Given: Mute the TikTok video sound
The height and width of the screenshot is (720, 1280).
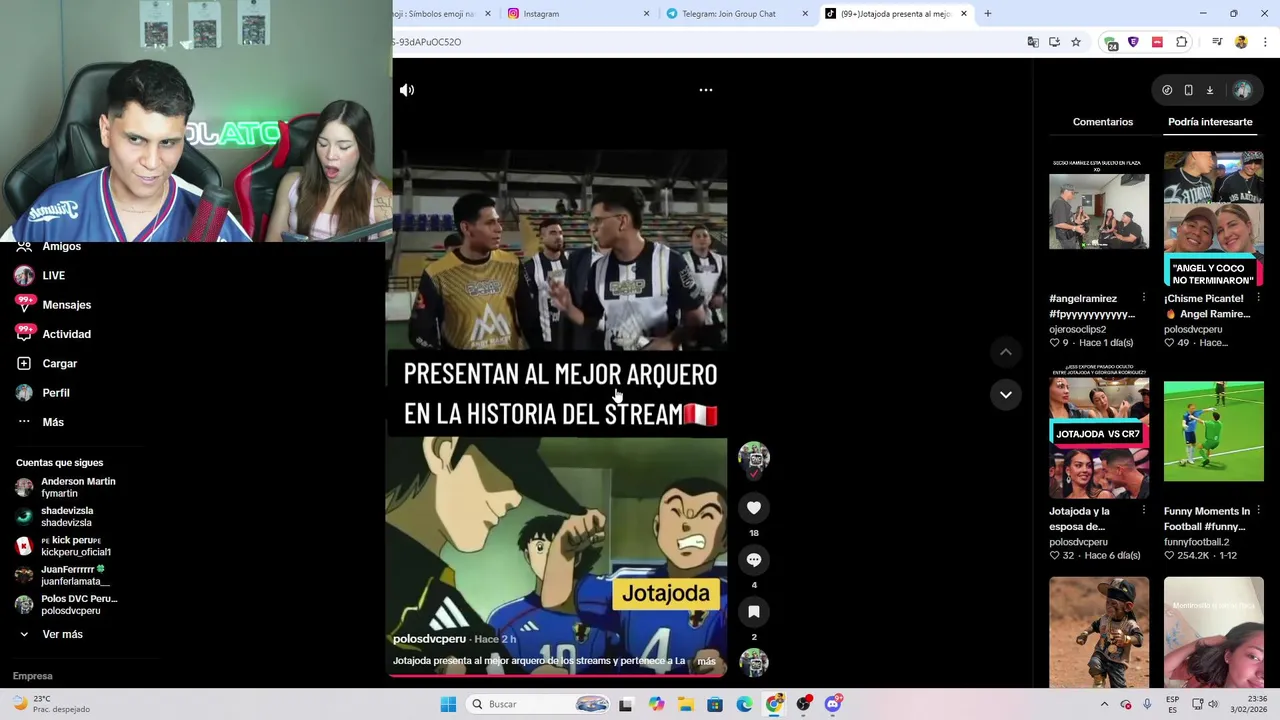Looking at the screenshot, I should (407, 90).
